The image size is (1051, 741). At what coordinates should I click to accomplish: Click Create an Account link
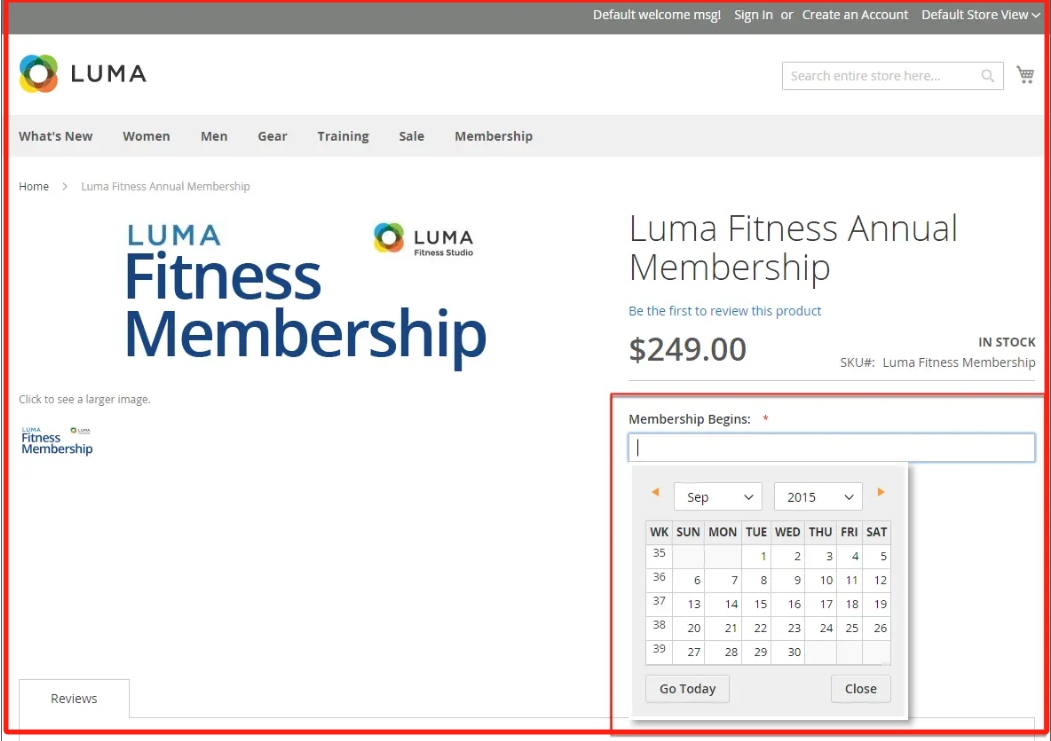tap(855, 15)
